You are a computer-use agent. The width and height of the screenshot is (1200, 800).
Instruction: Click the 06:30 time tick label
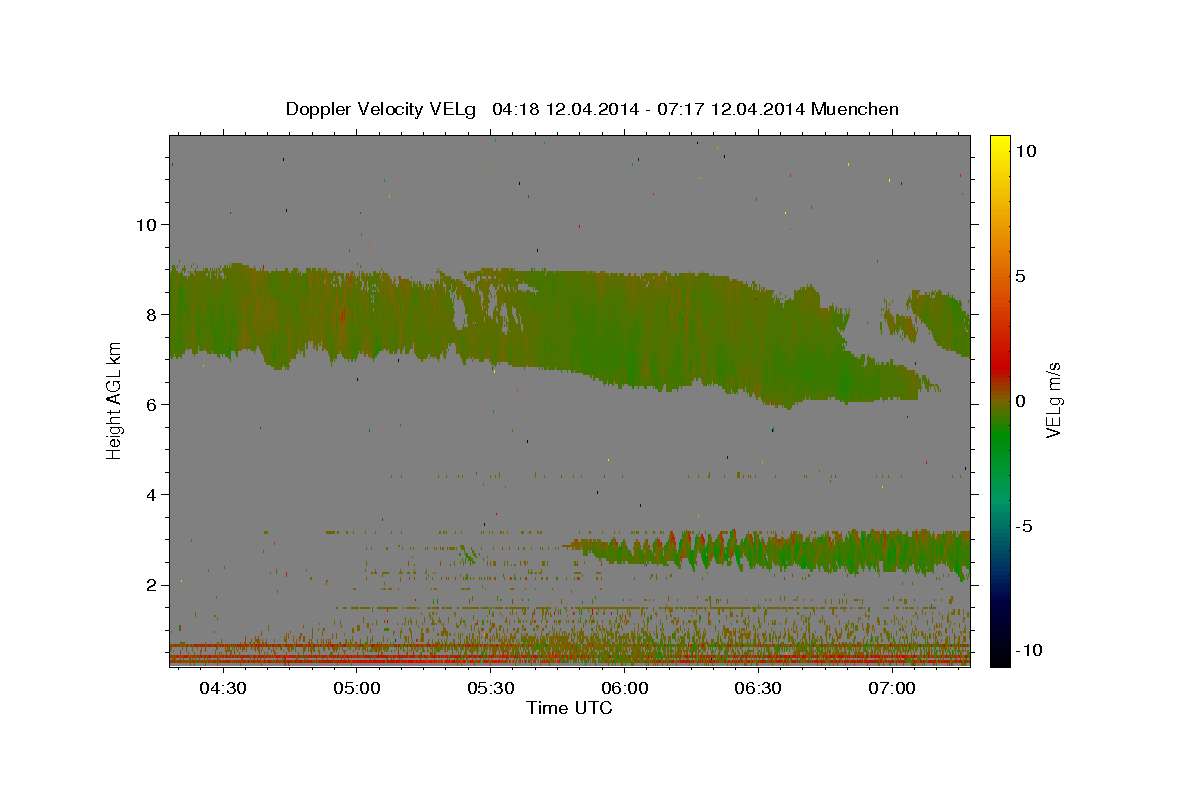[758, 688]
